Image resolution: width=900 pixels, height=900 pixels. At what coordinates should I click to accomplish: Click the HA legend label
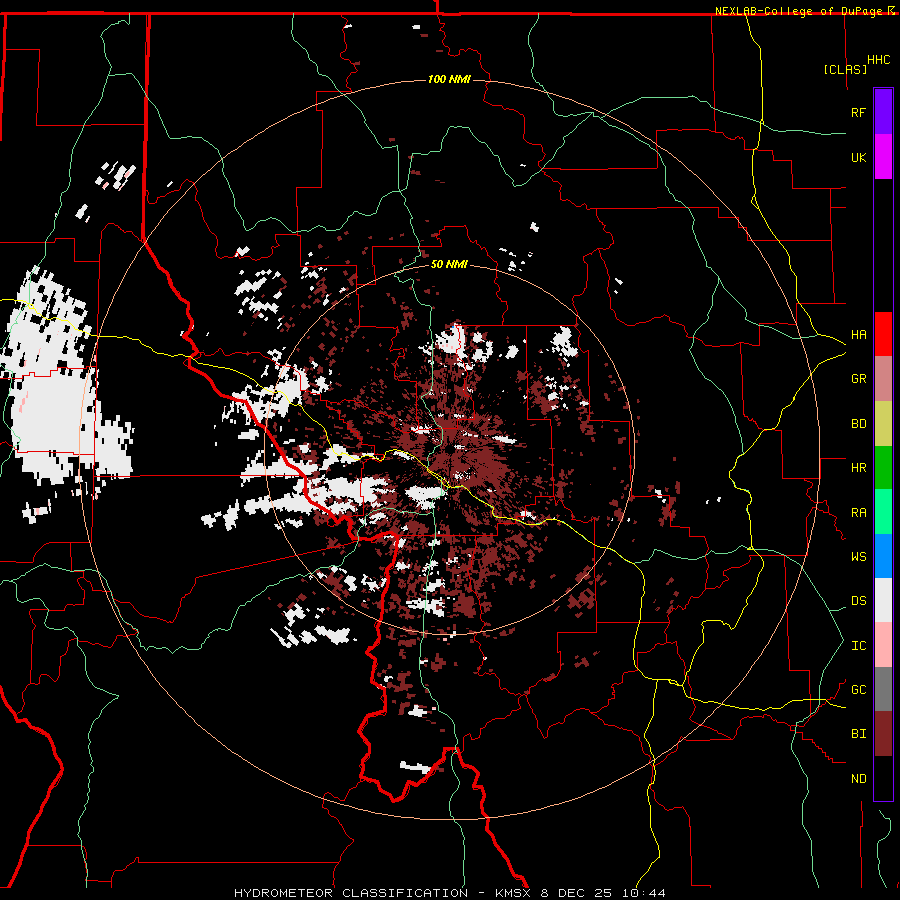(858, 335)
